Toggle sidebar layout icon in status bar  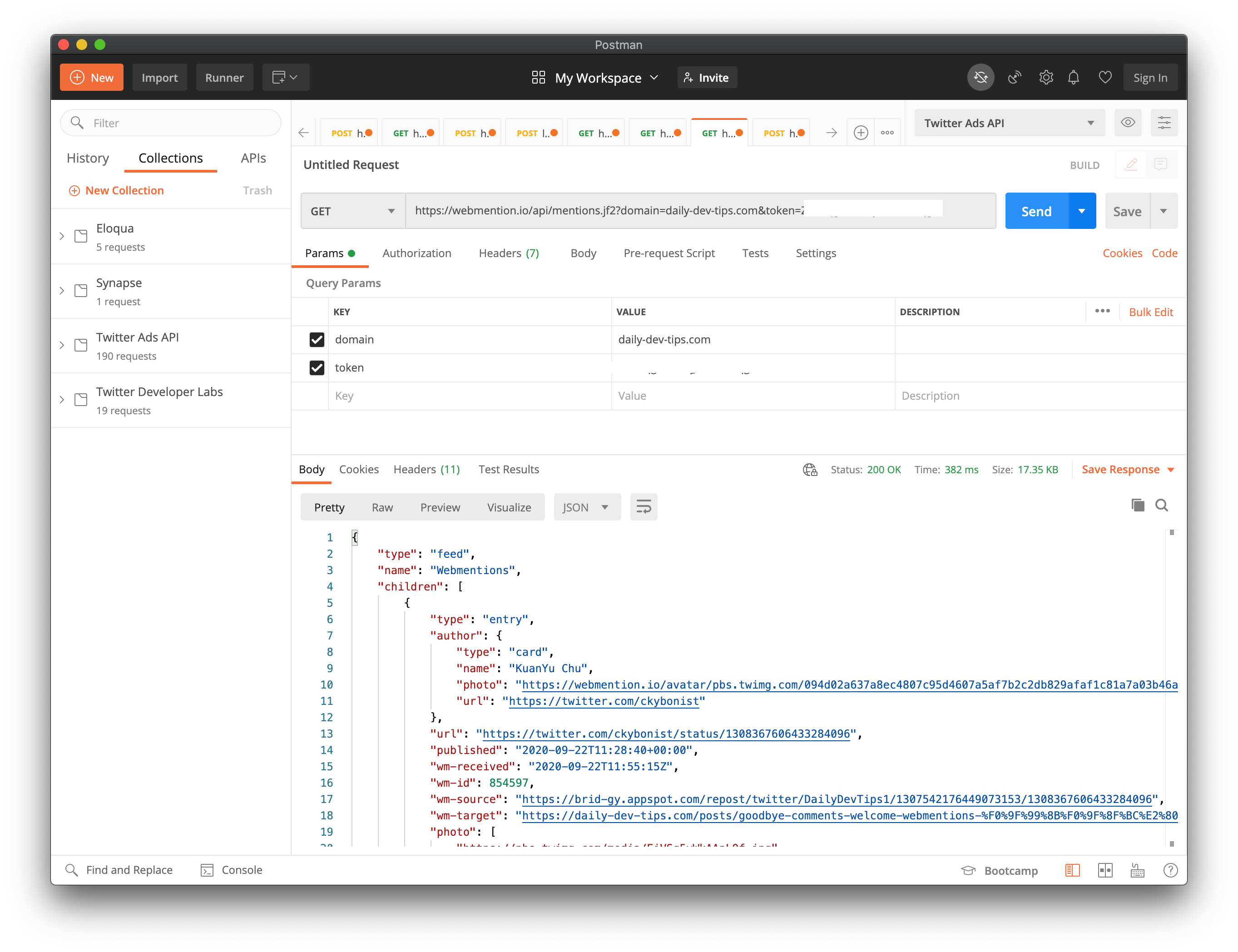click(x=1072, y=870)
